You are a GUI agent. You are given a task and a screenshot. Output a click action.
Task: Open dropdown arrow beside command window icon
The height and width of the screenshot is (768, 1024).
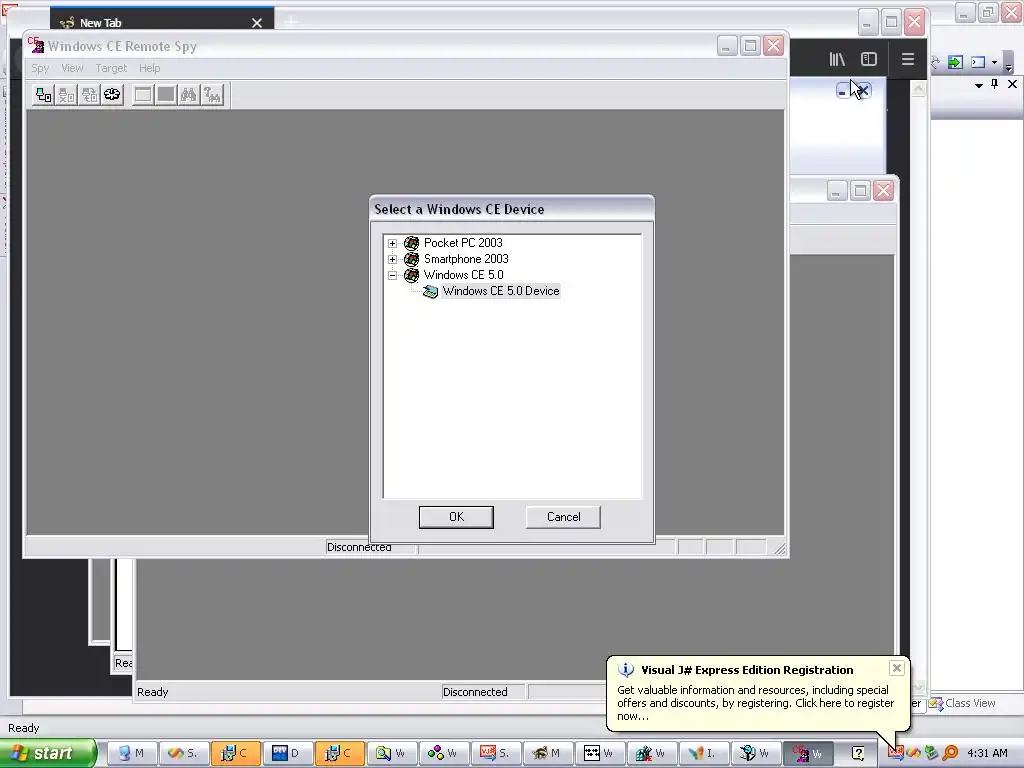(994, 63)
